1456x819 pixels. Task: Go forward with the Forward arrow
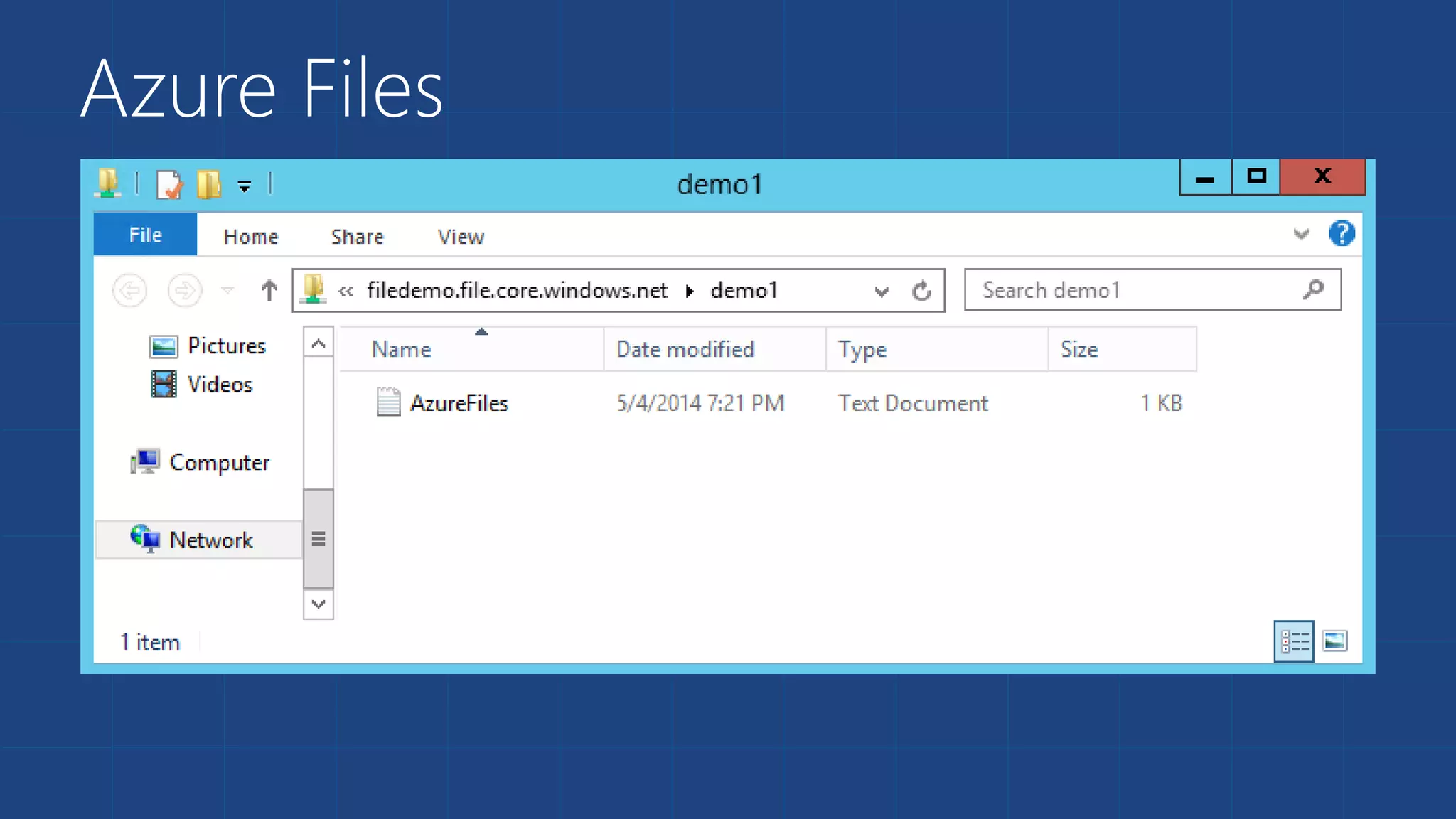185,290
